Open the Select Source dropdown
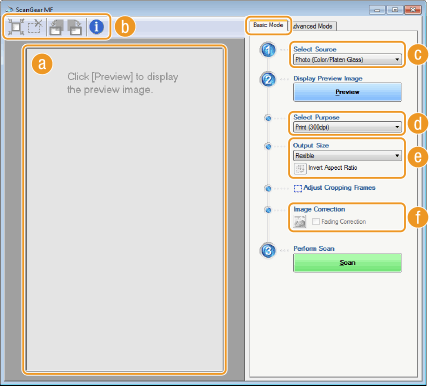Viewport: 429px width, 386px height. [x=347, y=60]
